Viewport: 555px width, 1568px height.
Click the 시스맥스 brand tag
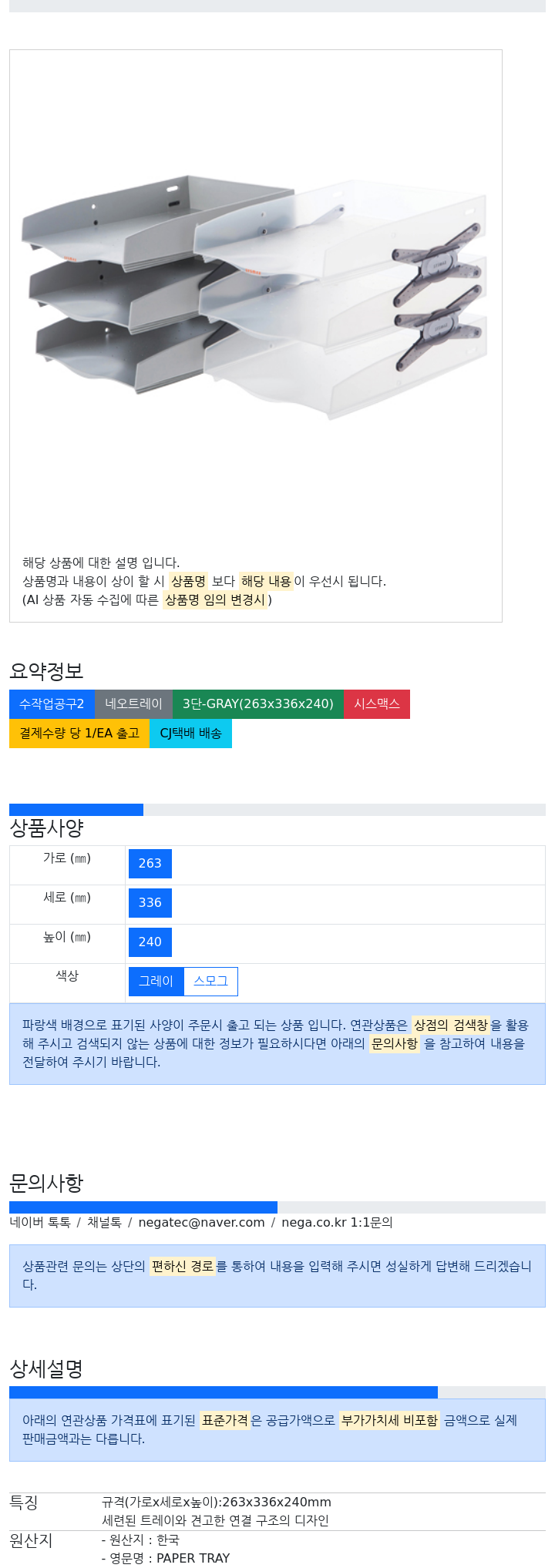coord(377,704)
